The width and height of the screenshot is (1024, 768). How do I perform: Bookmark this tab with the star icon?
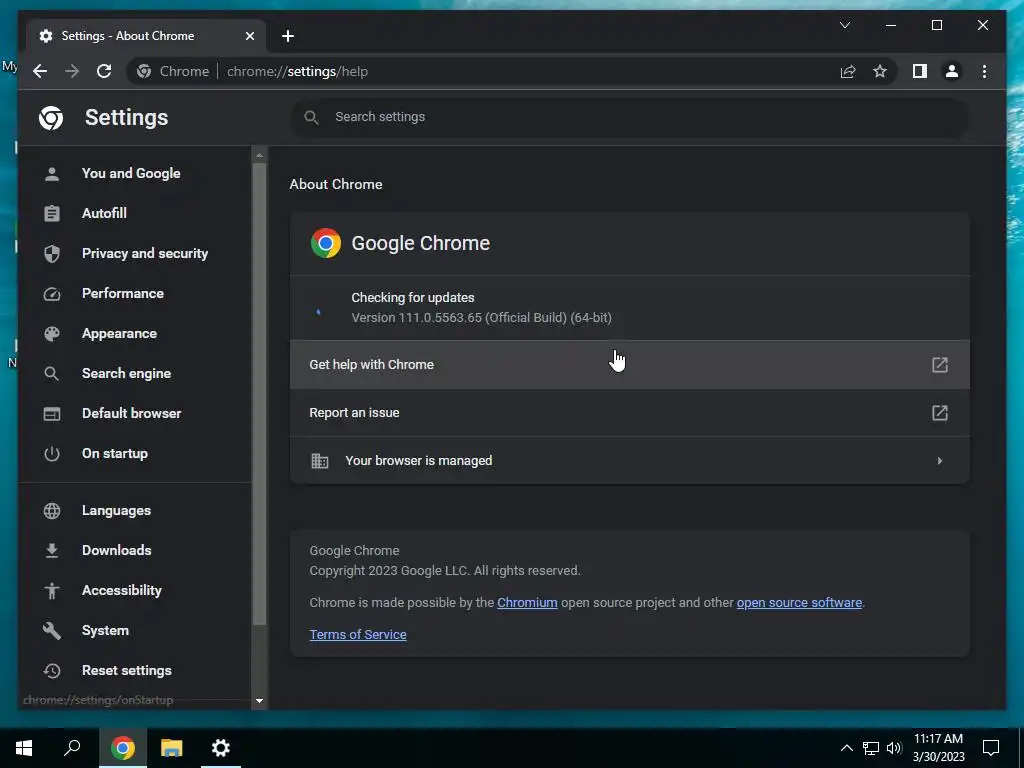(880, 71)
